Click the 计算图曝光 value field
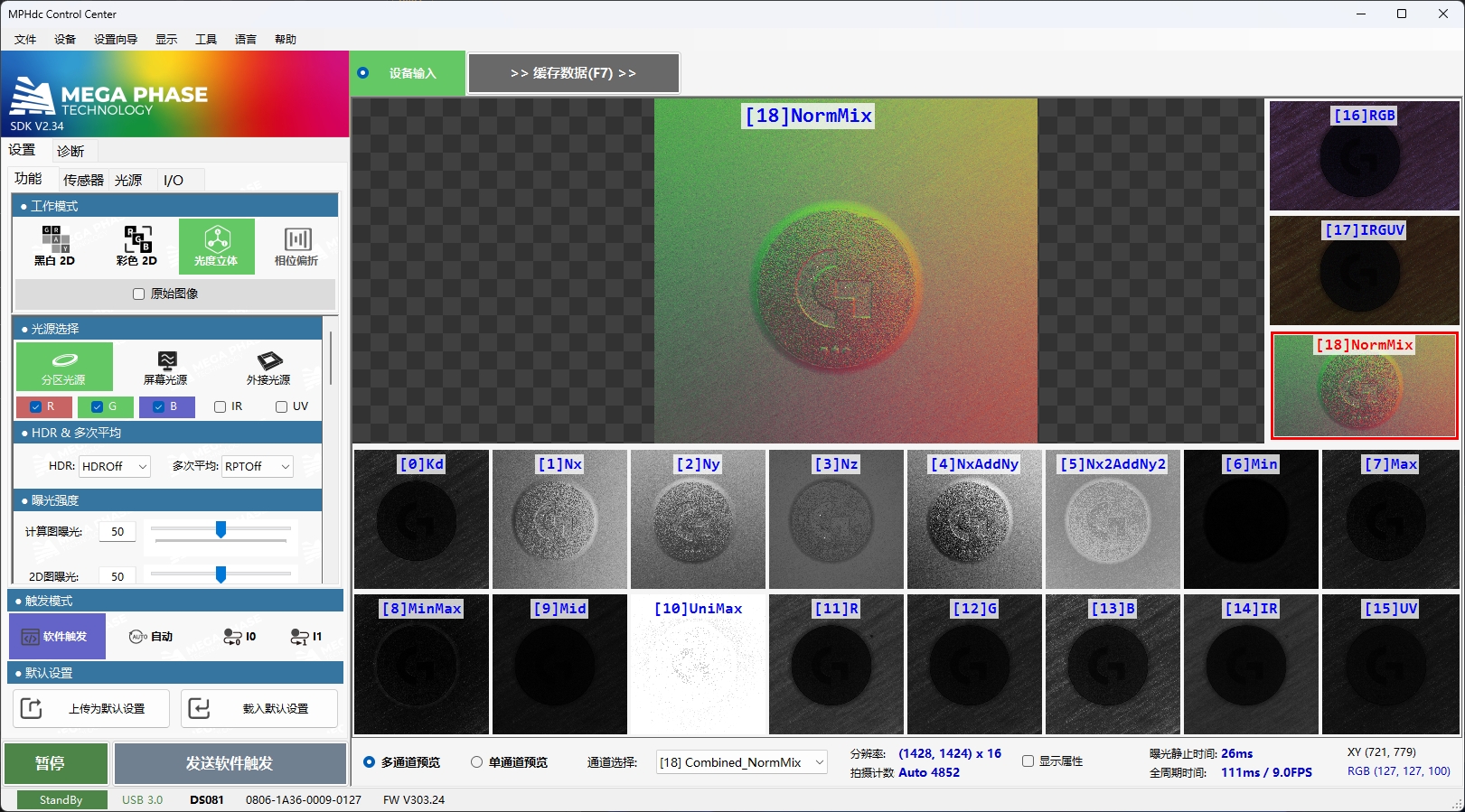Viewport: 1465px width, 812px height. (117, 531)
